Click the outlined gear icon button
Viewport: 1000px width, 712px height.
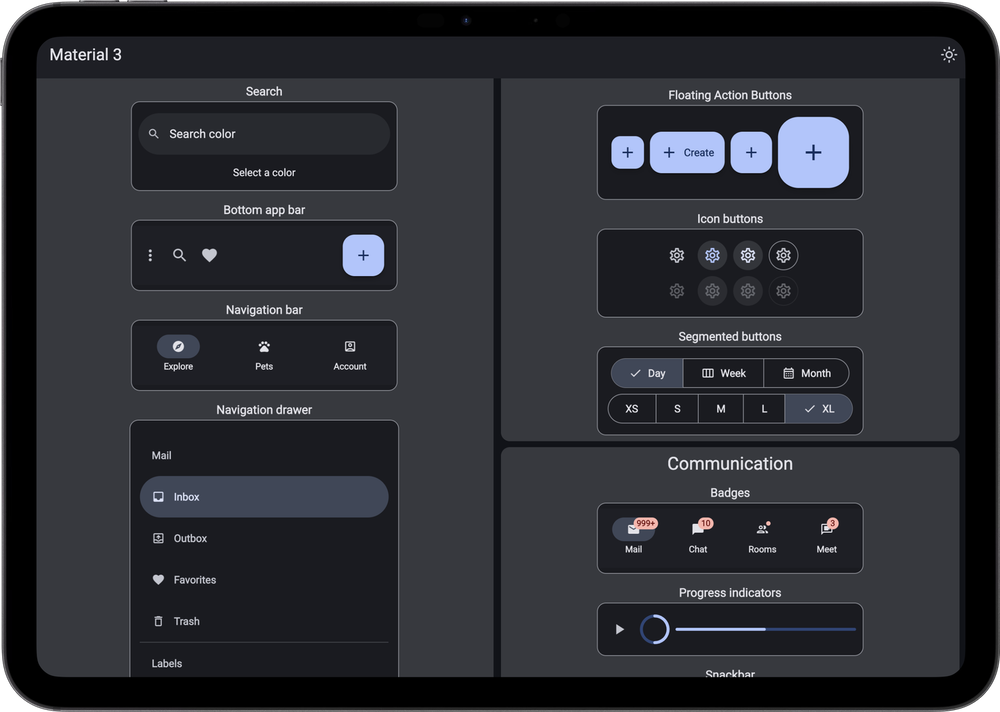click(x=783, y=256)
